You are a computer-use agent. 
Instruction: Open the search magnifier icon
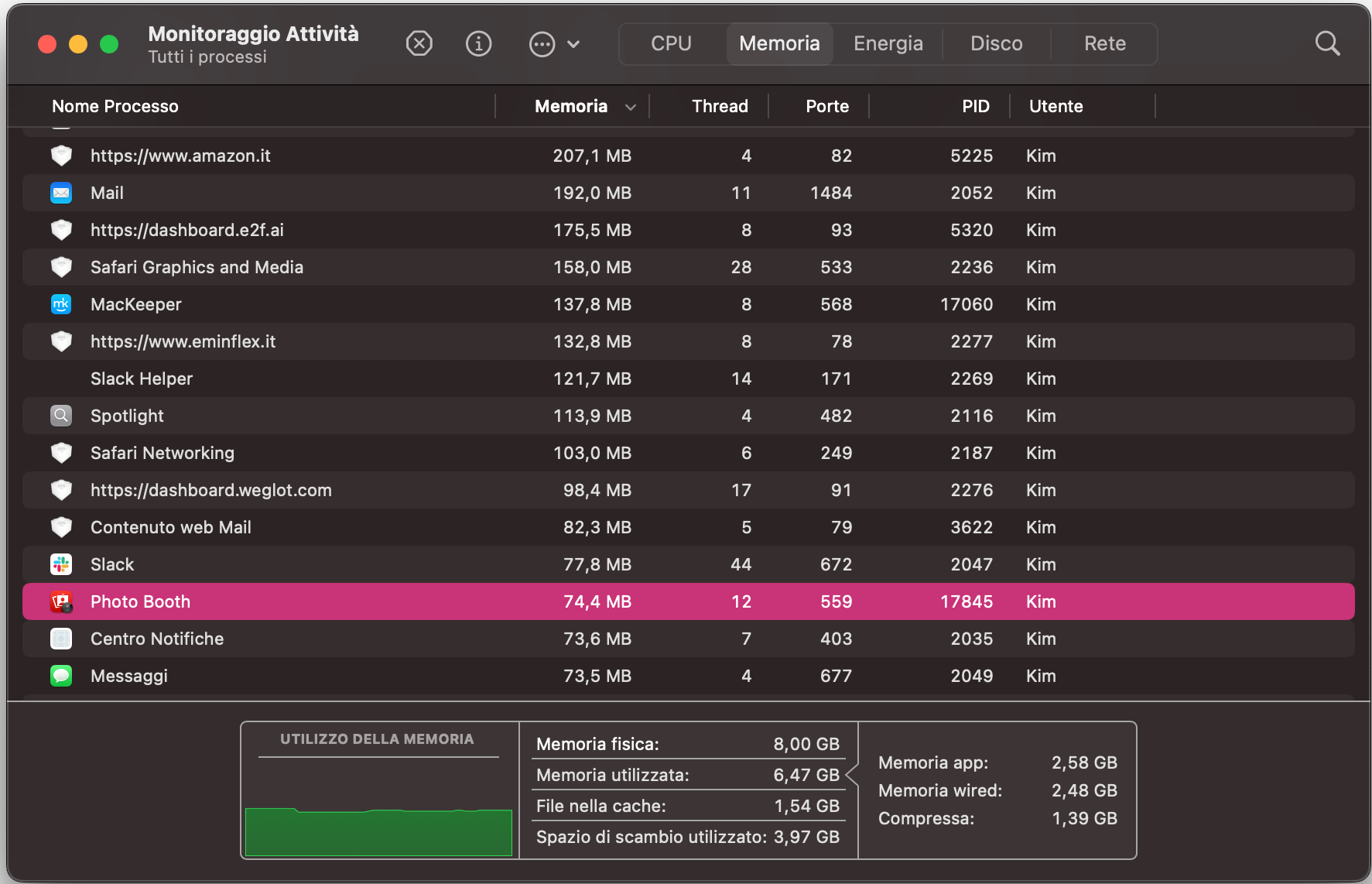[x=1327, y=43]
